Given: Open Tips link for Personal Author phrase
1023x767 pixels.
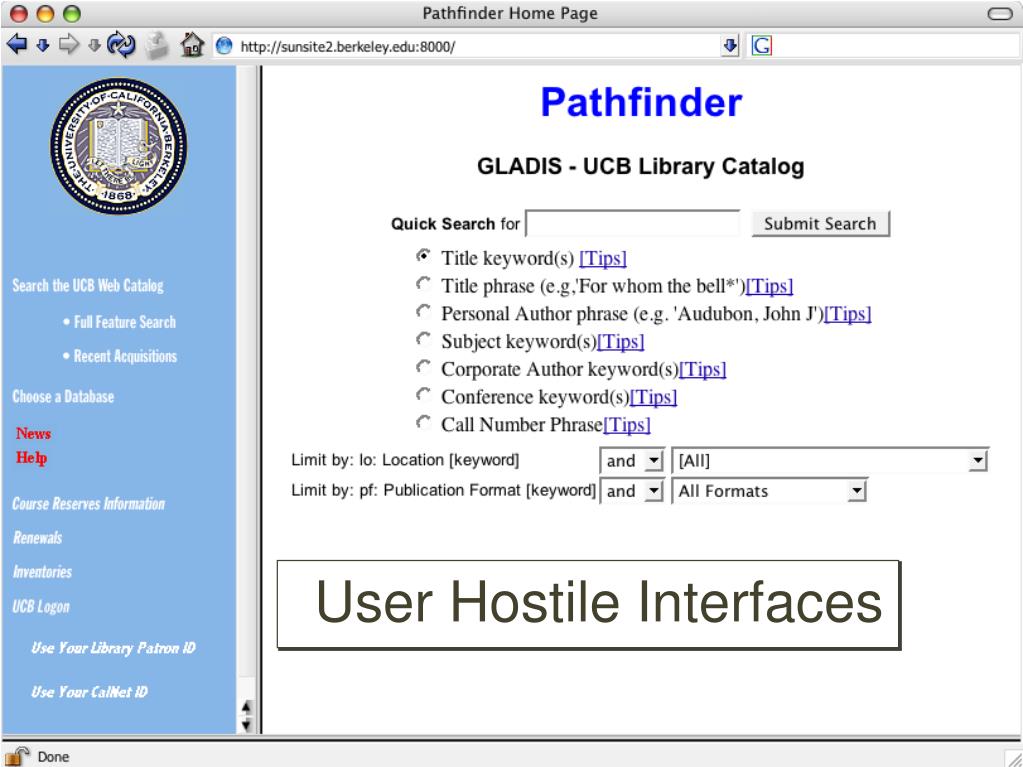Looking at the screenshot, I should coord(848,314).
